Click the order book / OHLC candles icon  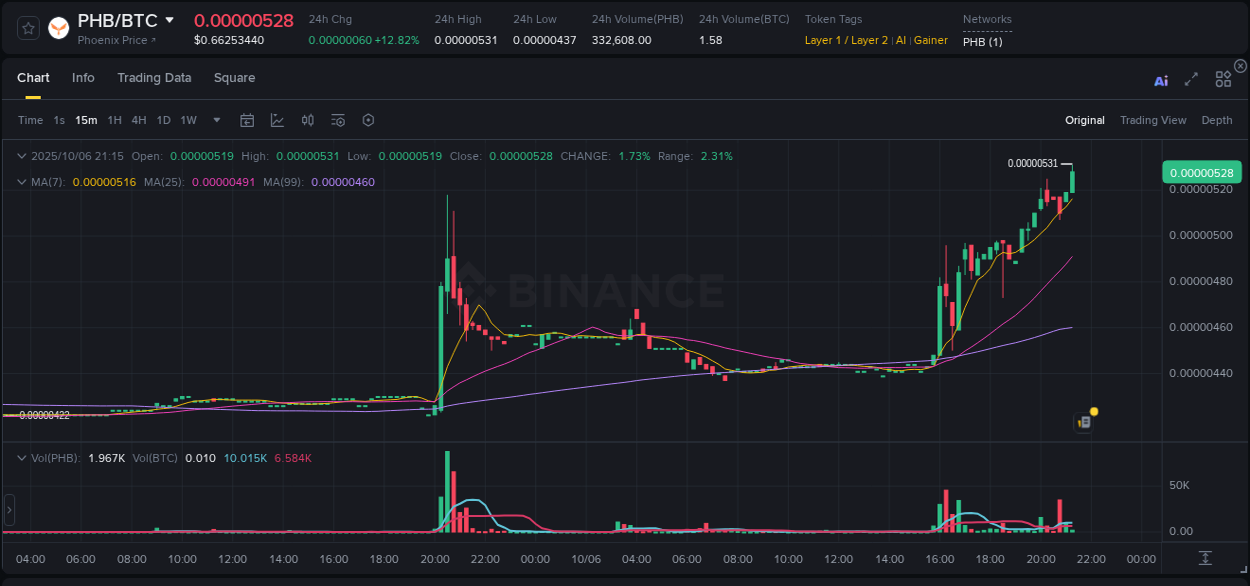[x=308, y=119]
